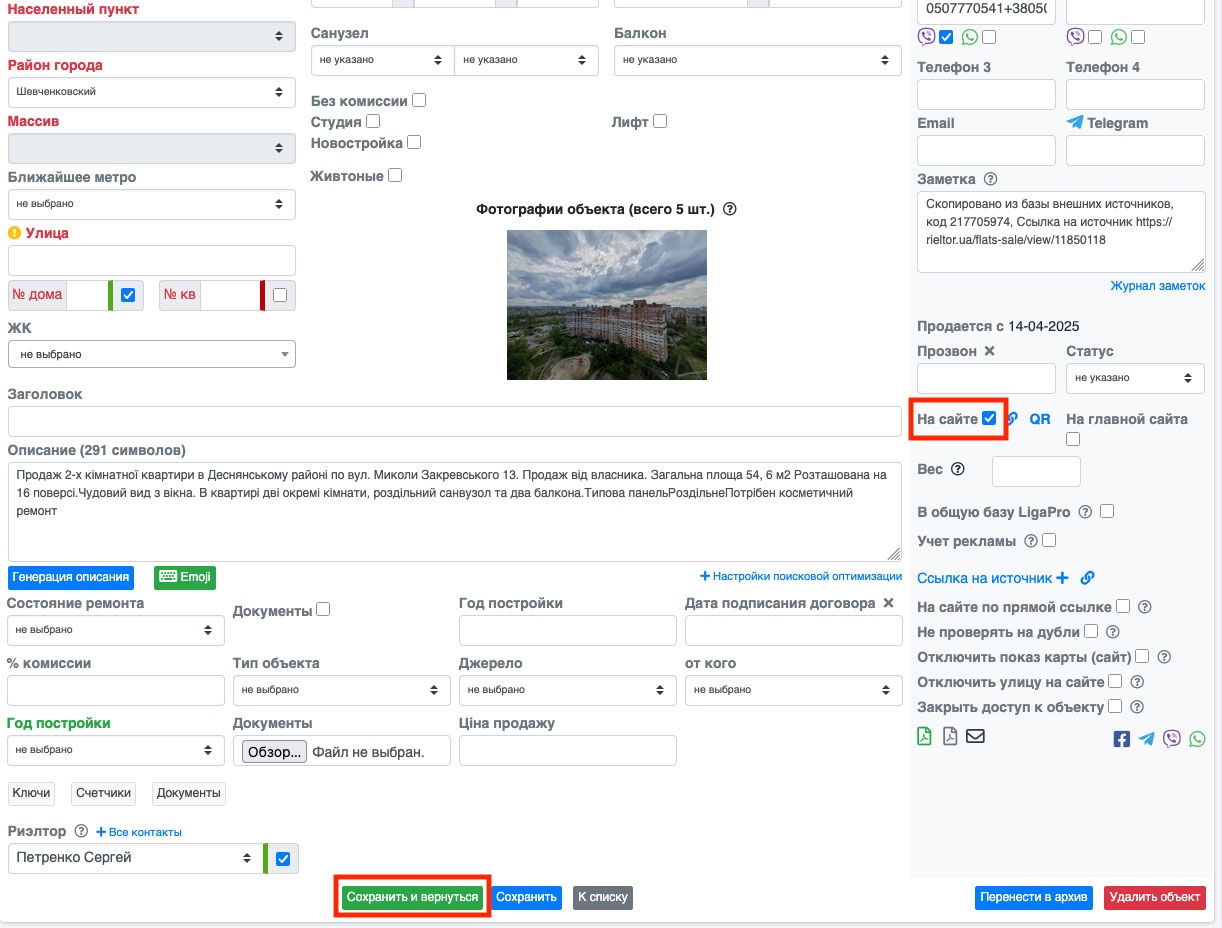This screenshot has width=1222, height=928.
Task: Click the Сохранить и вернуться button
Action: 412,897
